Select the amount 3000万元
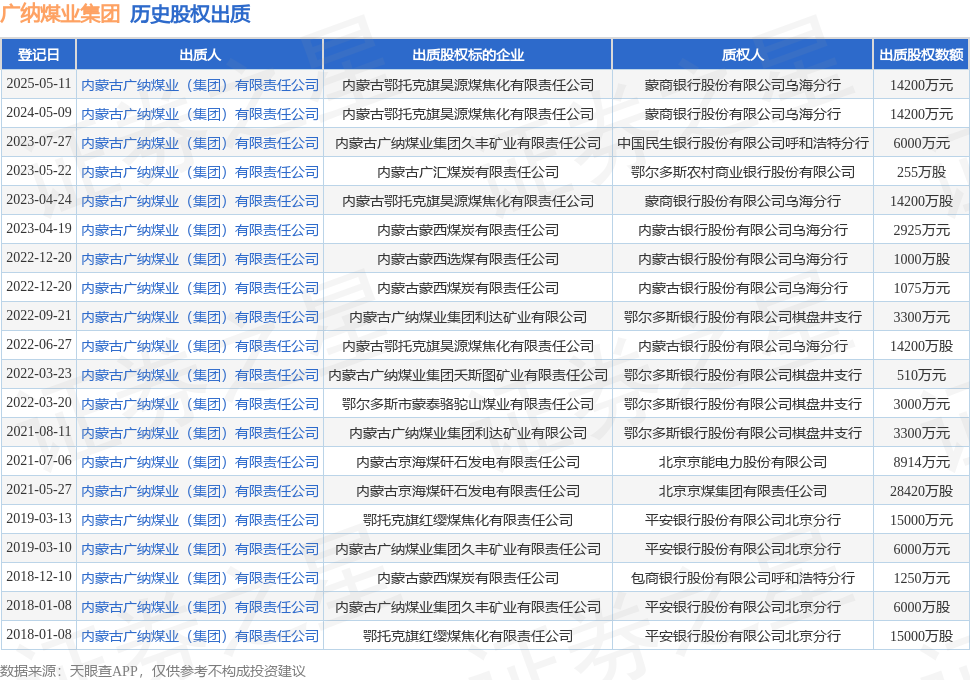The height and width of the screenshot is (680, 970). (921, 404)
